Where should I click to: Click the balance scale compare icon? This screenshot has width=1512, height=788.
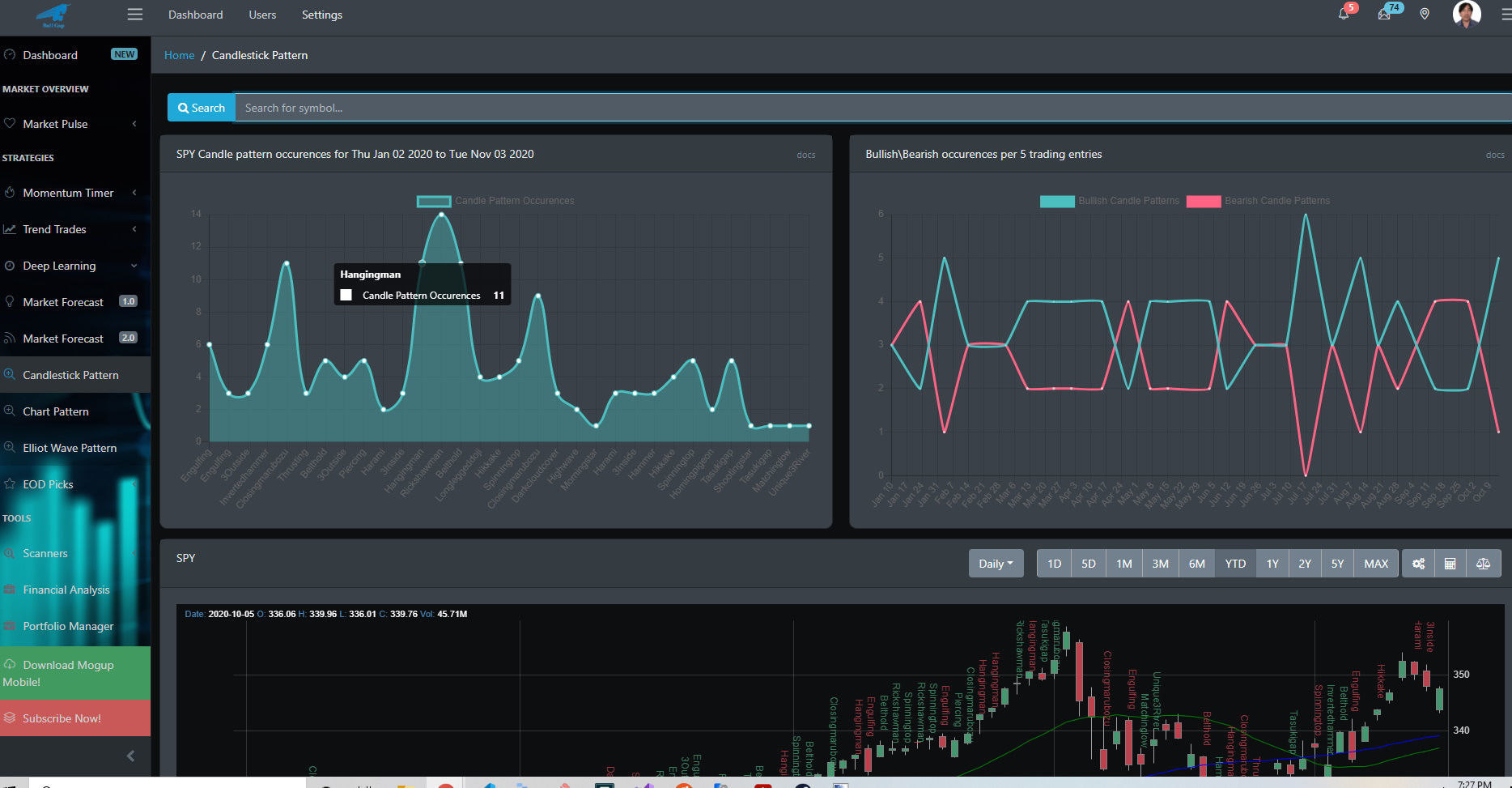point(1483,564)
